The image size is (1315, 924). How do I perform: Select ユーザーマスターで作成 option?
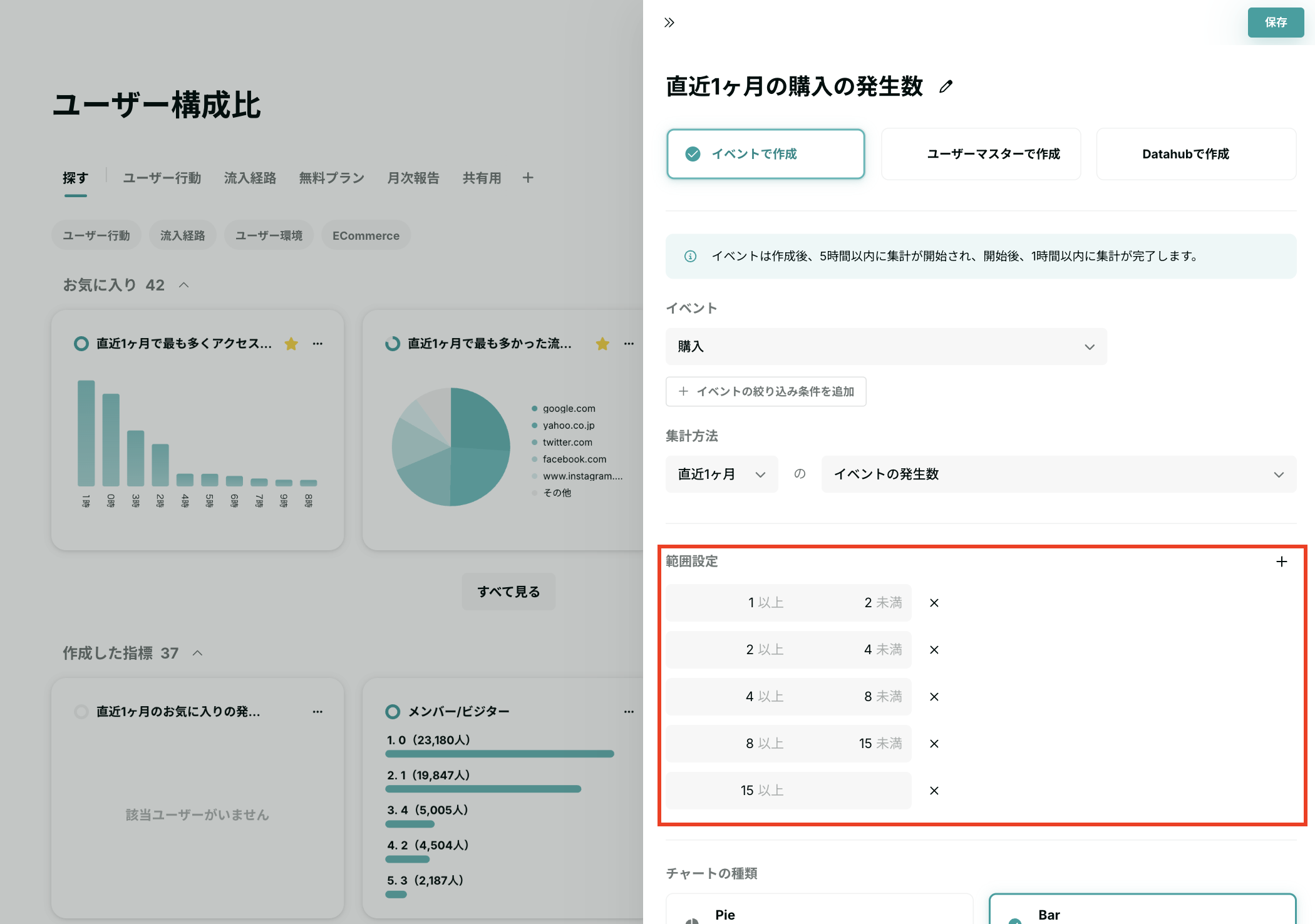tap(981, 154)
